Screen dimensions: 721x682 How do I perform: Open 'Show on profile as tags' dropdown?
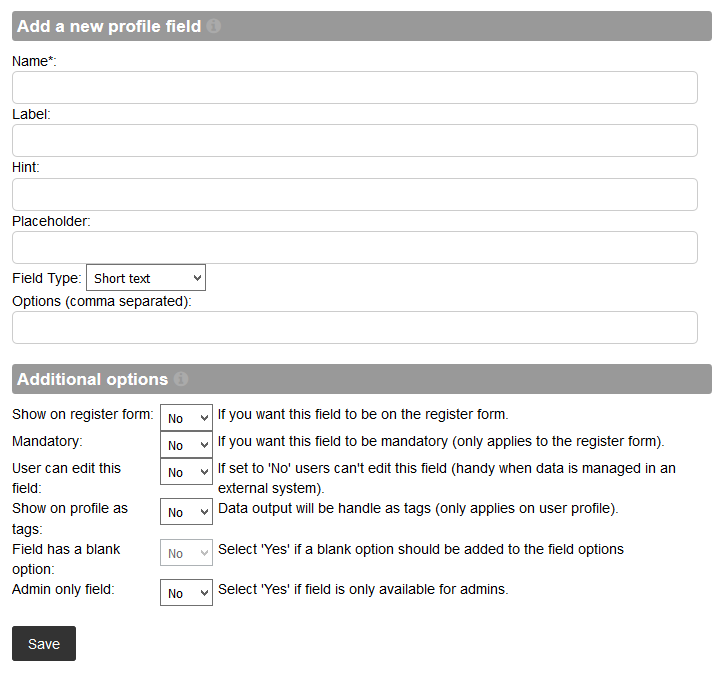click(186, 512)
